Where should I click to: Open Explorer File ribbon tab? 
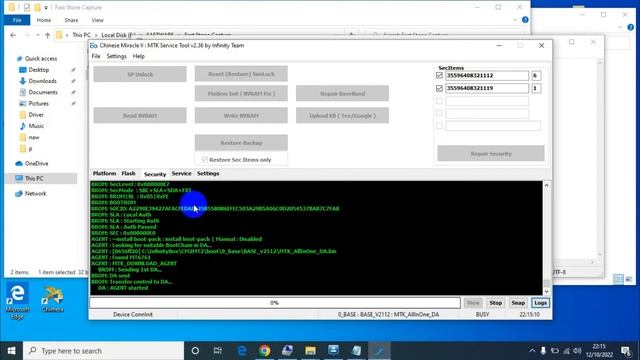[17, 20]
